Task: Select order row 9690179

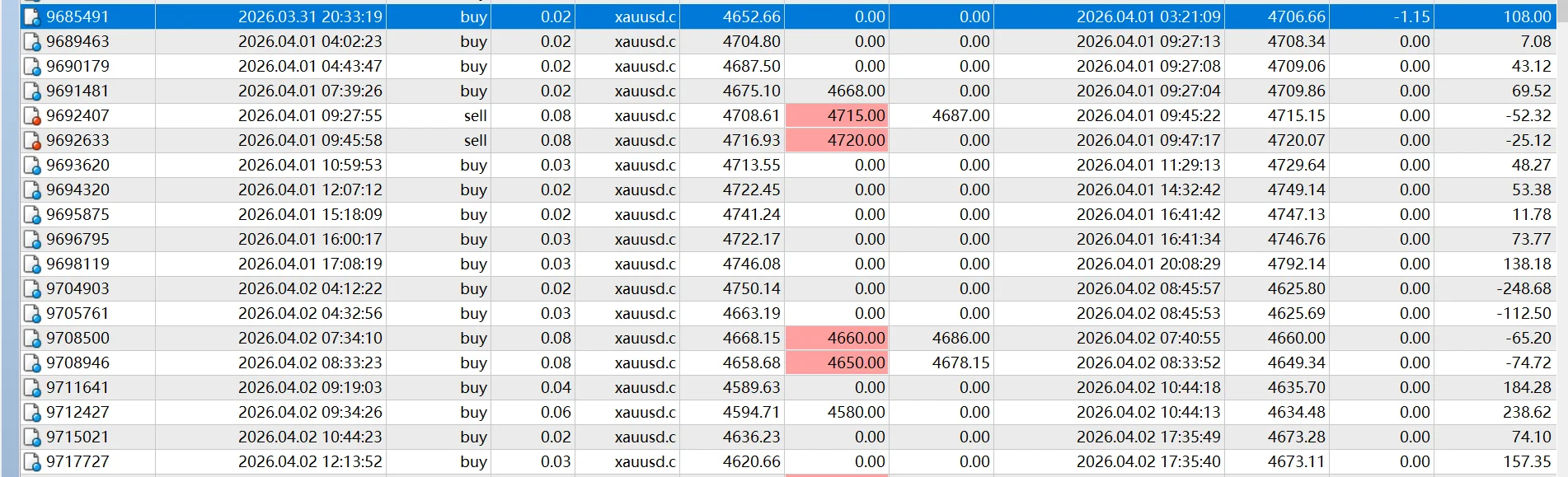Action: 788,66
